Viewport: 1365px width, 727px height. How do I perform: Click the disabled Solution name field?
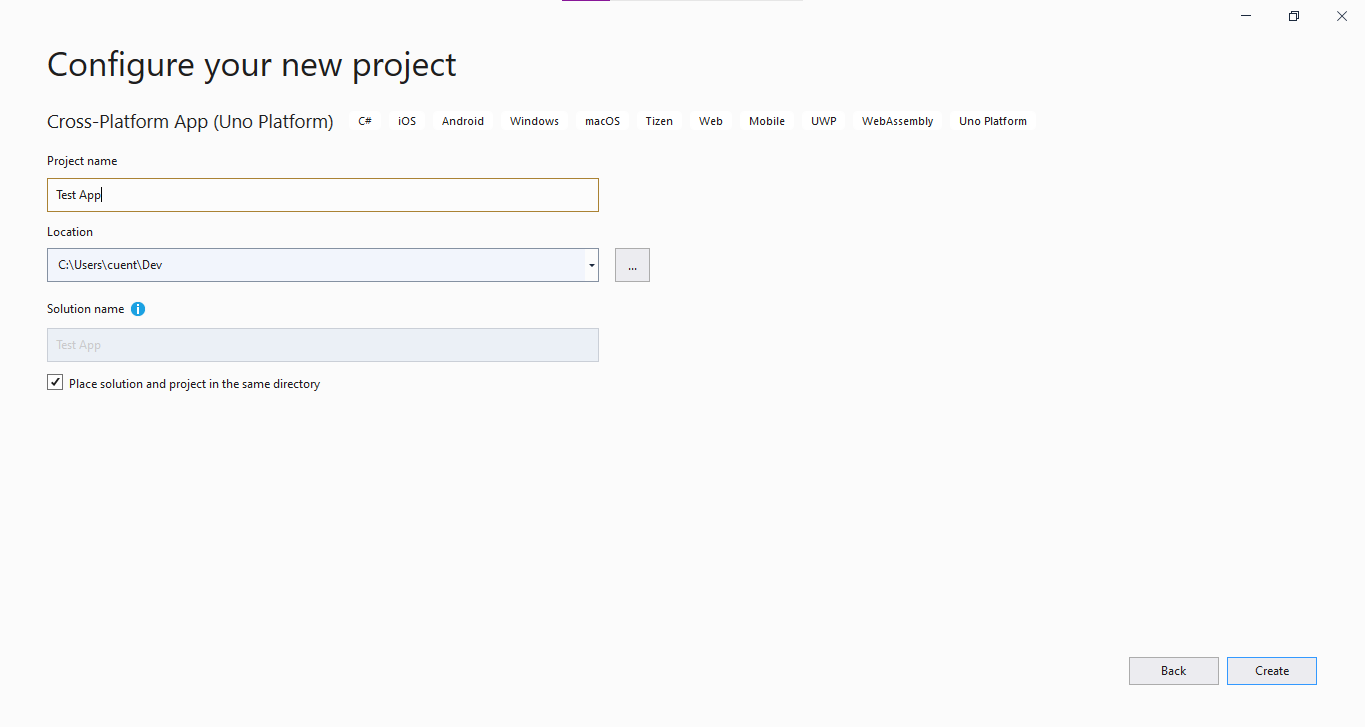323,345
